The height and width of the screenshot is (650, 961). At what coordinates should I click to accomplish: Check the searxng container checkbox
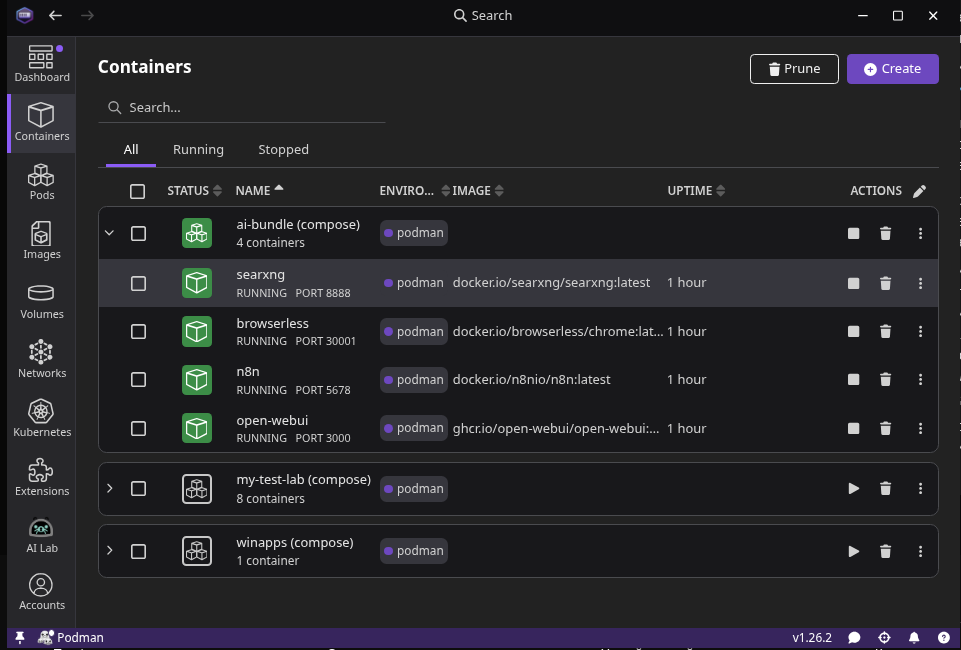pyautogui.click(x=139, y=283)
